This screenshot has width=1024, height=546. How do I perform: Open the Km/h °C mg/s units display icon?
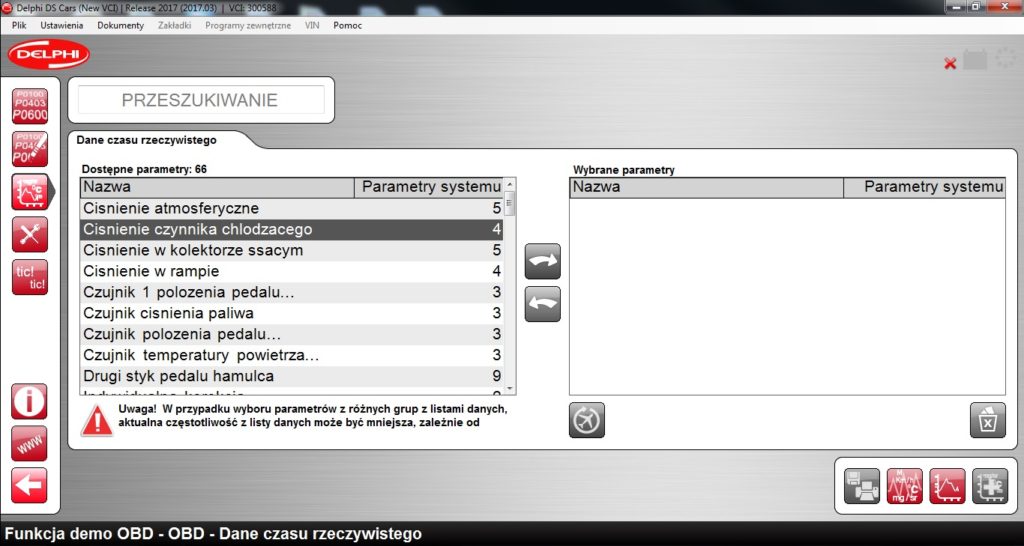(x=904, y=486)
